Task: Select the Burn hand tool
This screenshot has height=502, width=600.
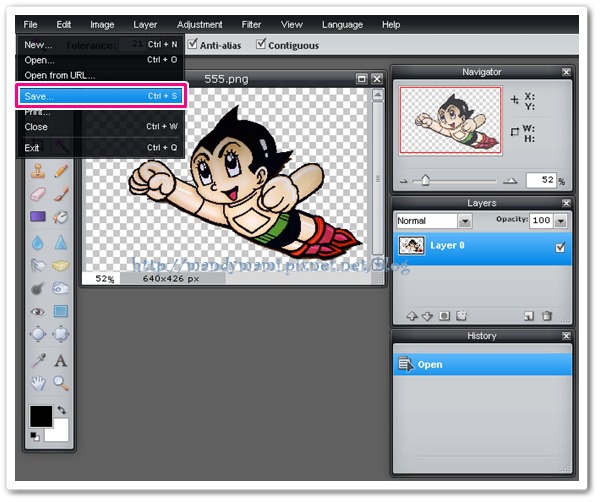Action: (x=60, y=288)
